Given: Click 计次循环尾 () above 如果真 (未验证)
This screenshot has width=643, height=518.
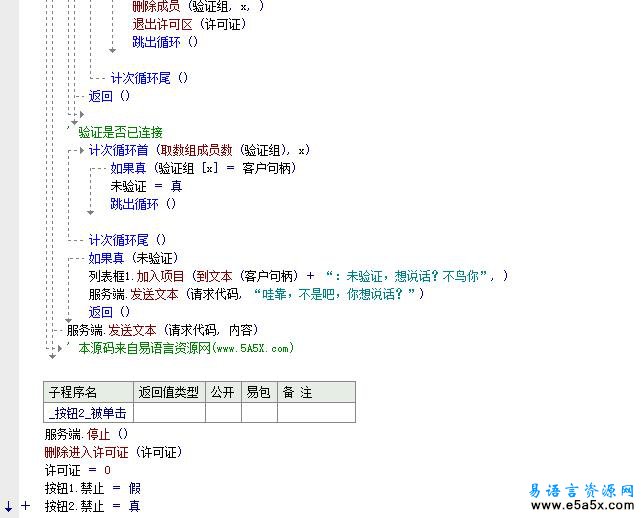Looking at the screenshot, I should 128,240.
